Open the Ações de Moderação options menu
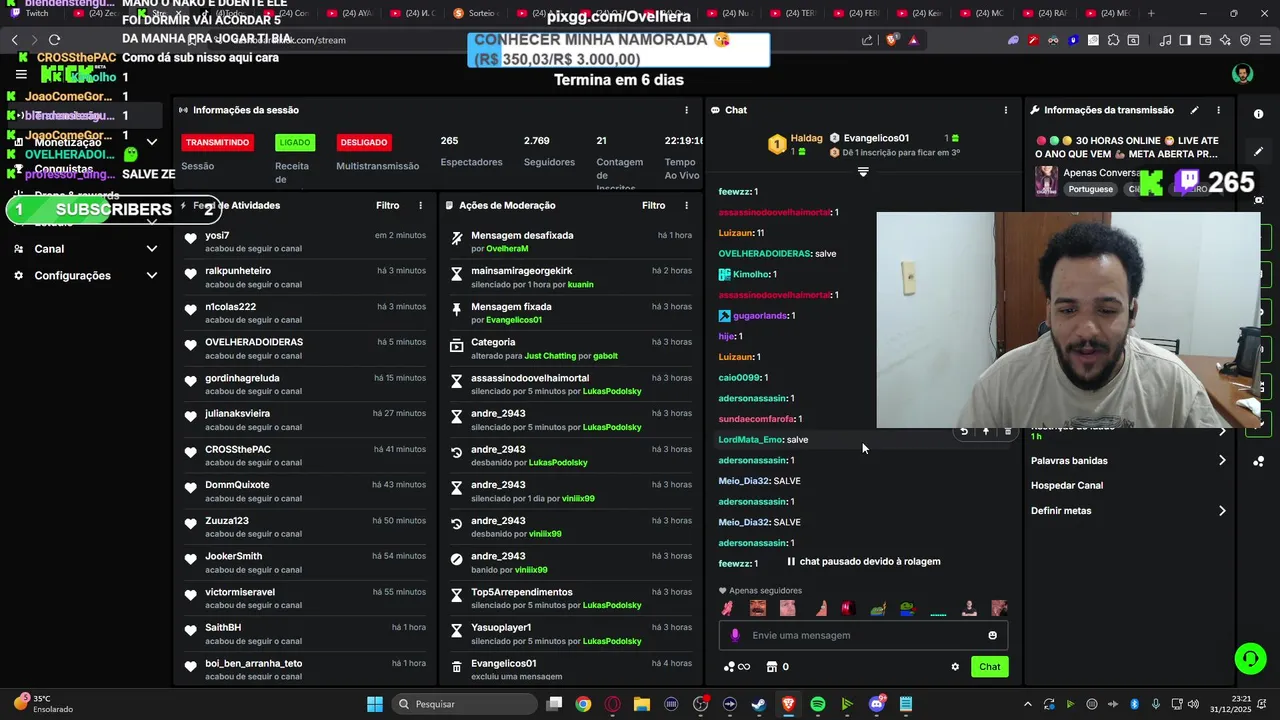1280x720 pixels. coord(686,205)
